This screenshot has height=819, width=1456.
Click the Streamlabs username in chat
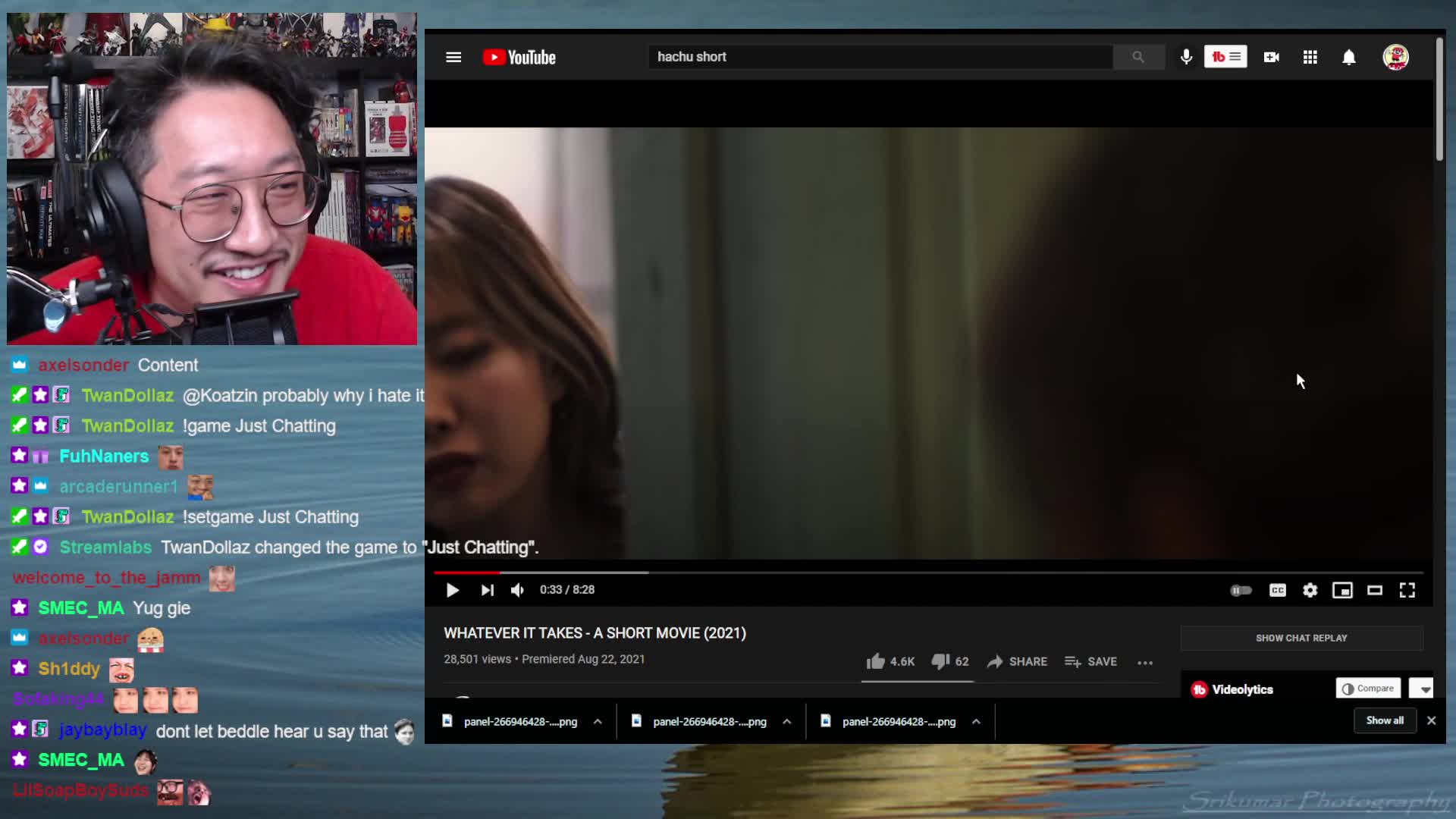(x=105, y=548)
